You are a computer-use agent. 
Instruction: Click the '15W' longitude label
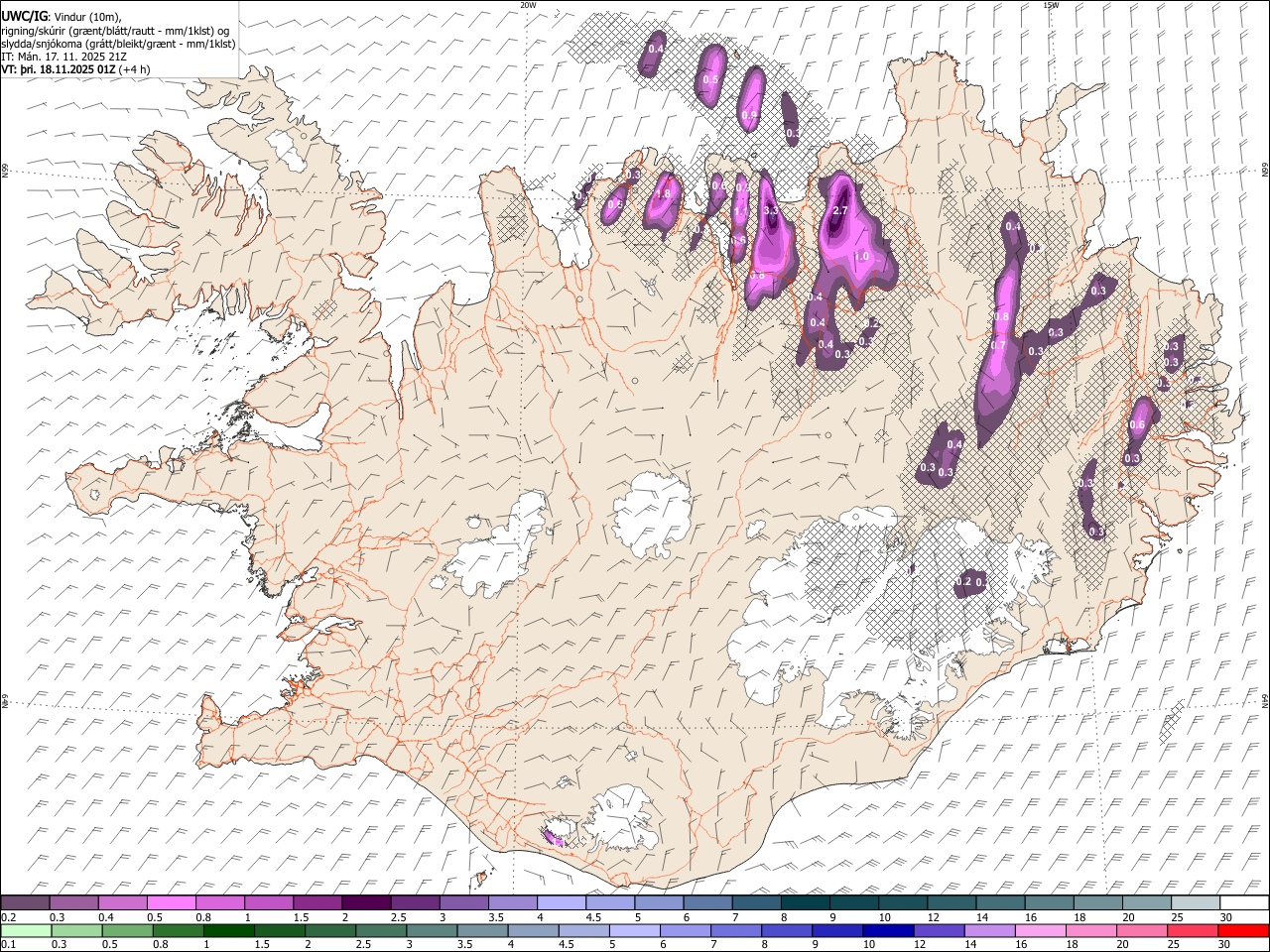pyautogui.click(x=1051, y=5)
